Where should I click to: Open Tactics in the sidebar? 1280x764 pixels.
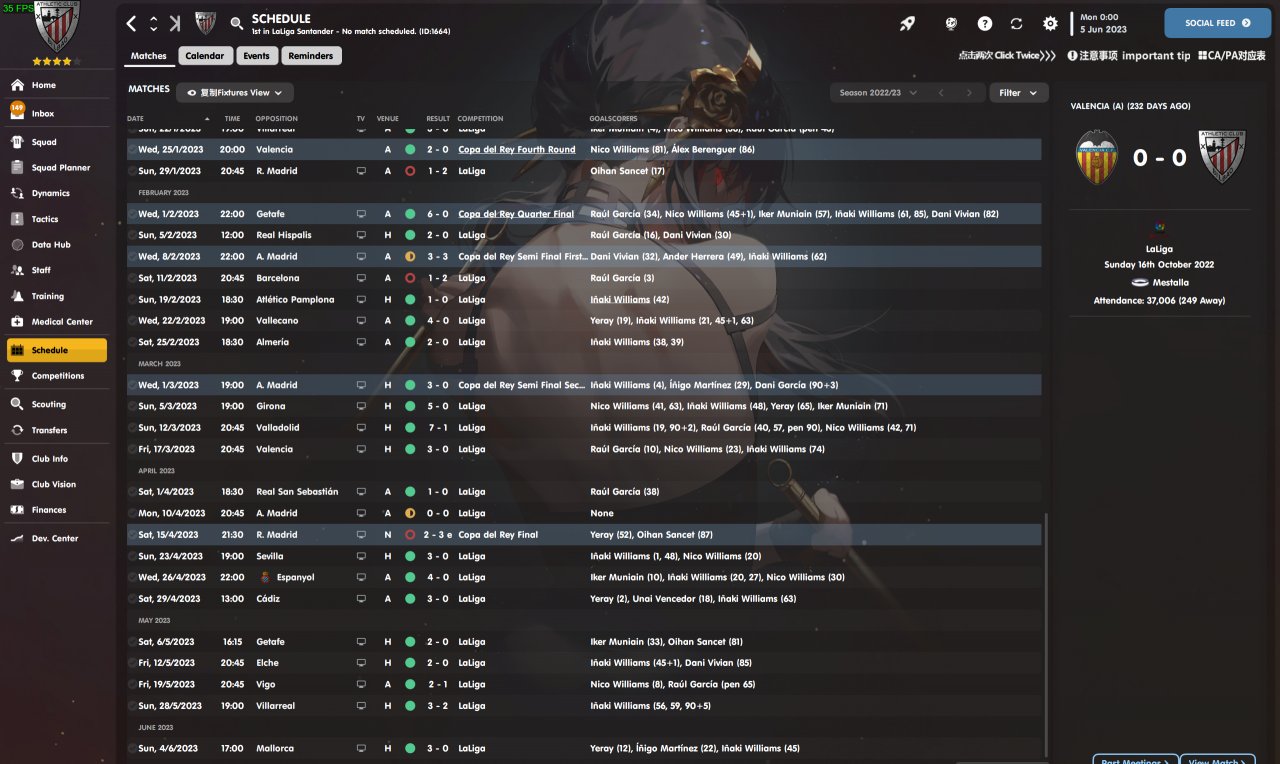coord(58,219)
